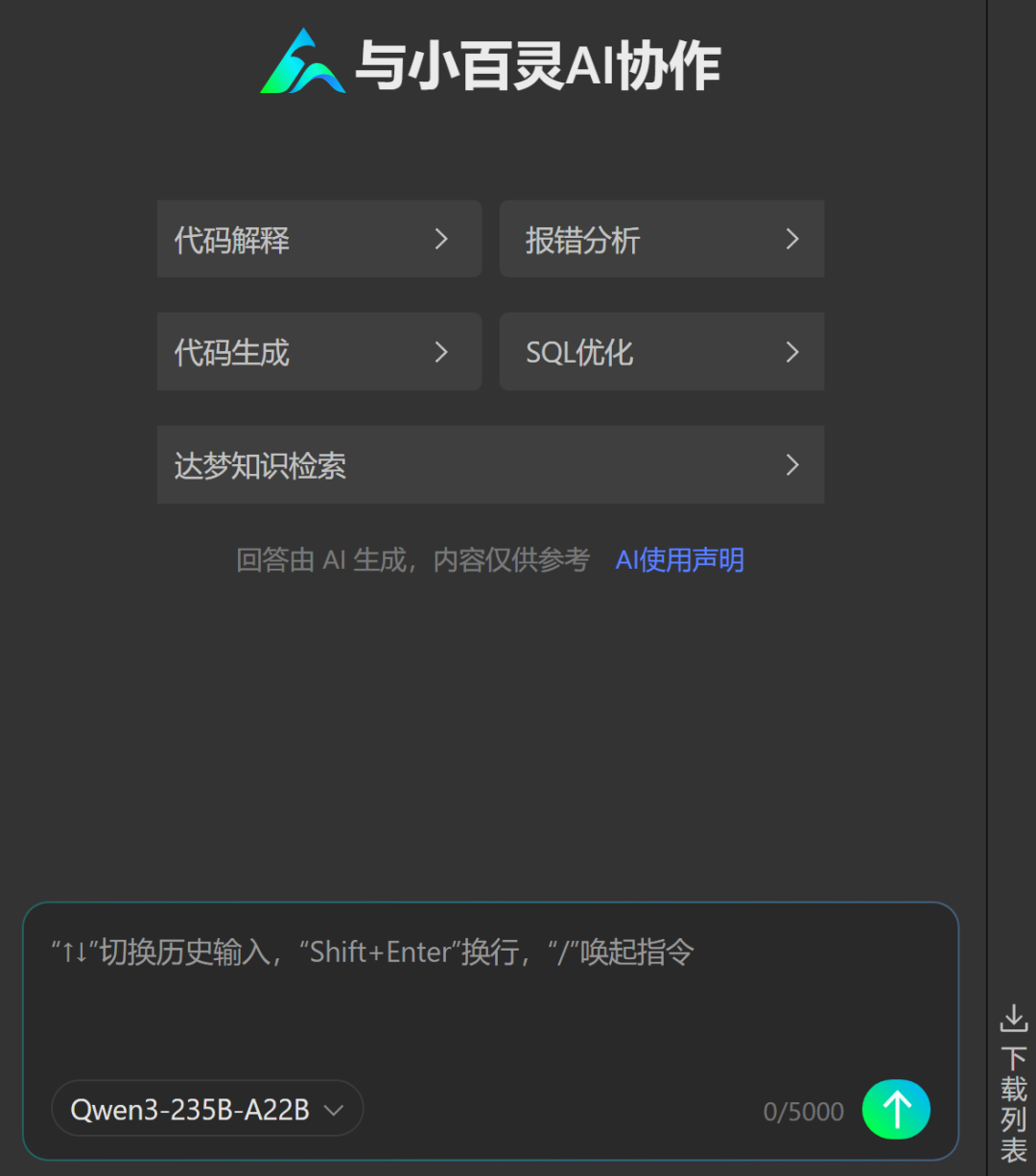Click the 与小百灵AI协作 heading text
This screenshot has width=1036, height=1176.
pos(538,65)
